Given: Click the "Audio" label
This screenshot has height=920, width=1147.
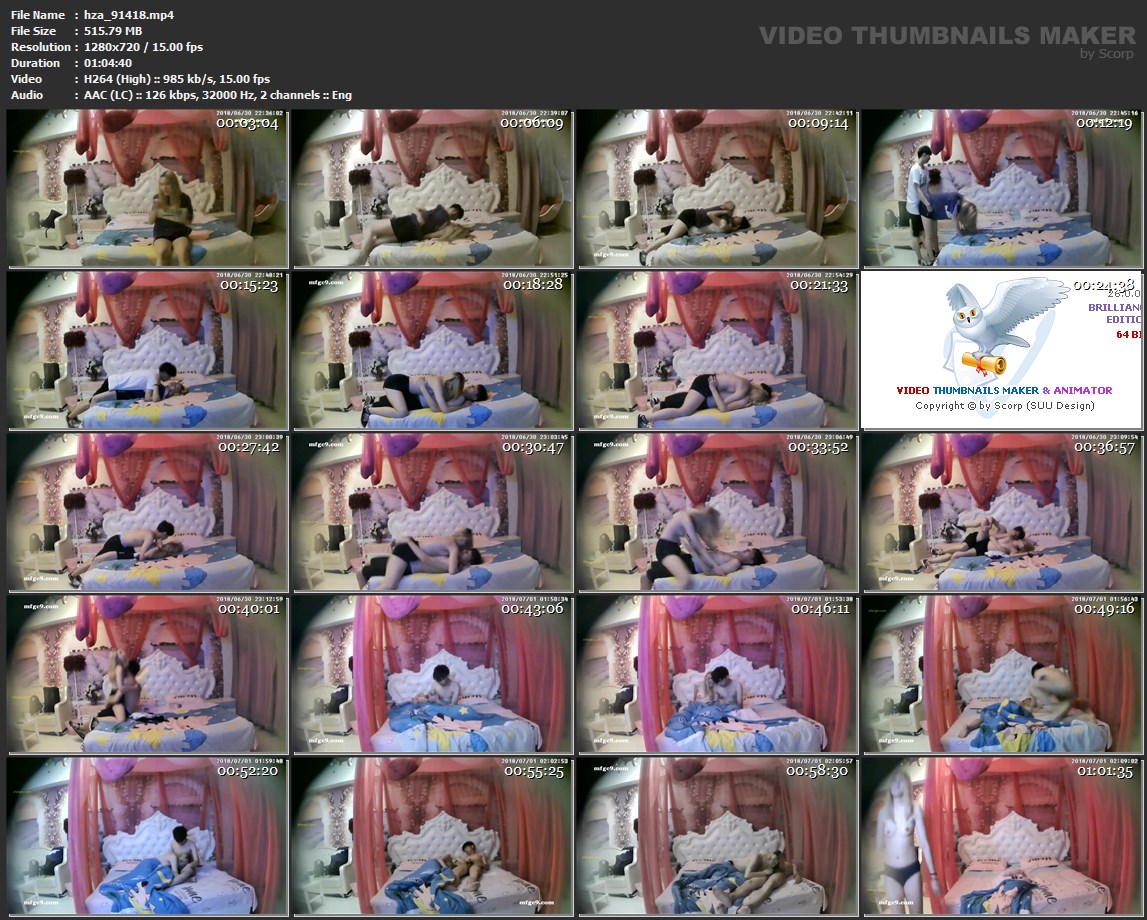Looking at the screenshot, I should [x=27, y=95].
